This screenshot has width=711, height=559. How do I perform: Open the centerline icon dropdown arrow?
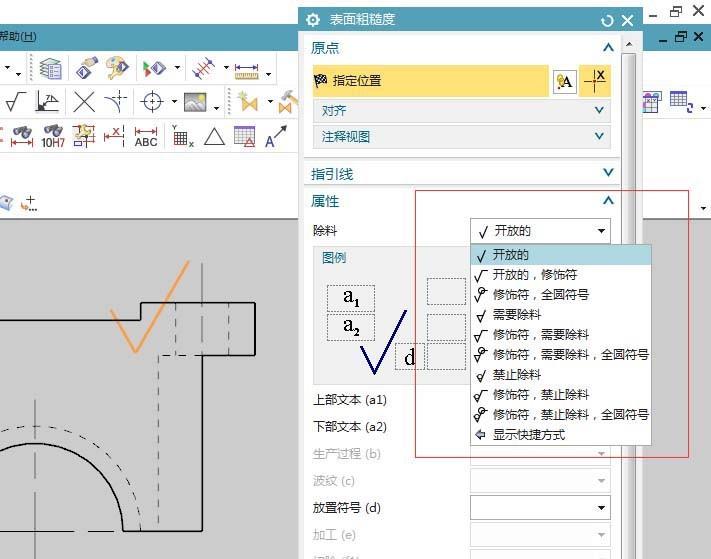(226, 68)
